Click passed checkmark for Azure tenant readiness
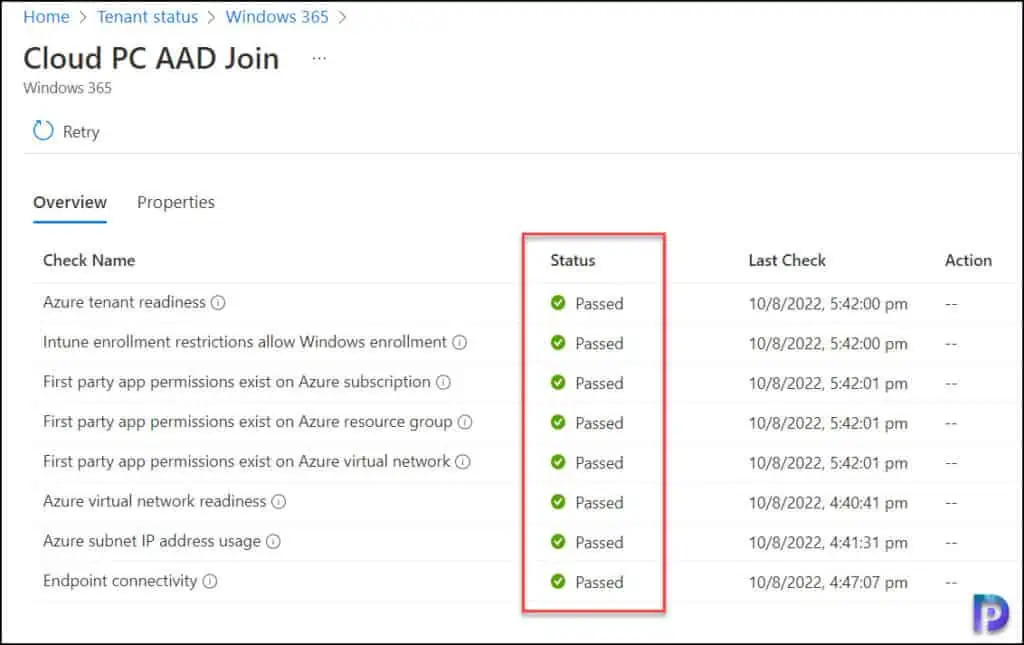The height and width of the screenshot is (645, 1024). pos(558,302)
